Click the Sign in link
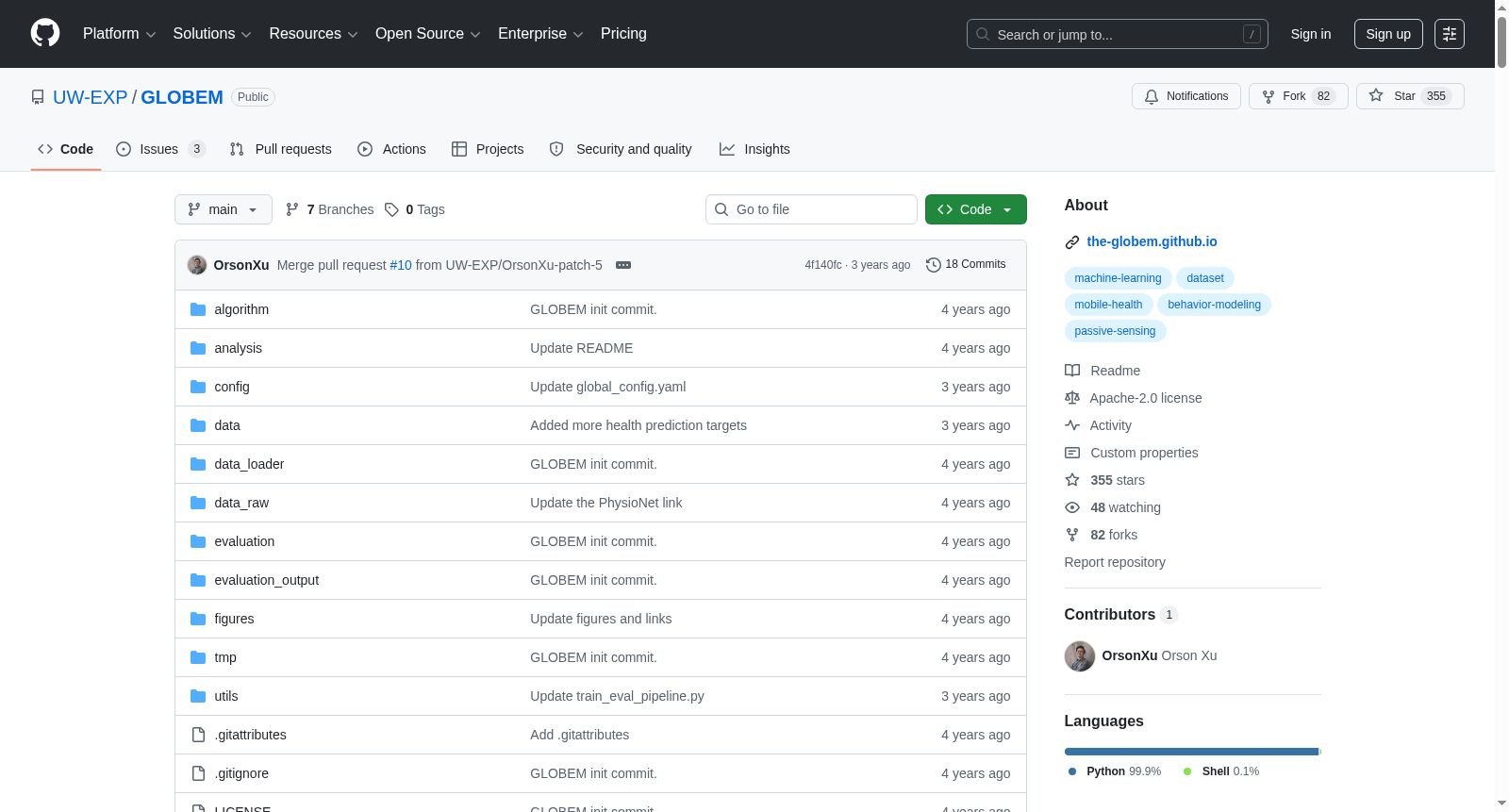Image resolution: width=1509 pixels, height=812 pixels. click(x=1311, y=34)
